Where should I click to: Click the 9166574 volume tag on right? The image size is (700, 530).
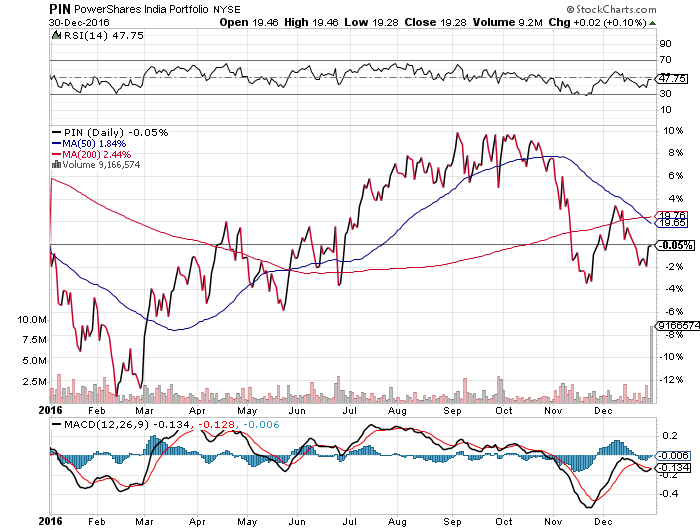[x=675, y=326]
